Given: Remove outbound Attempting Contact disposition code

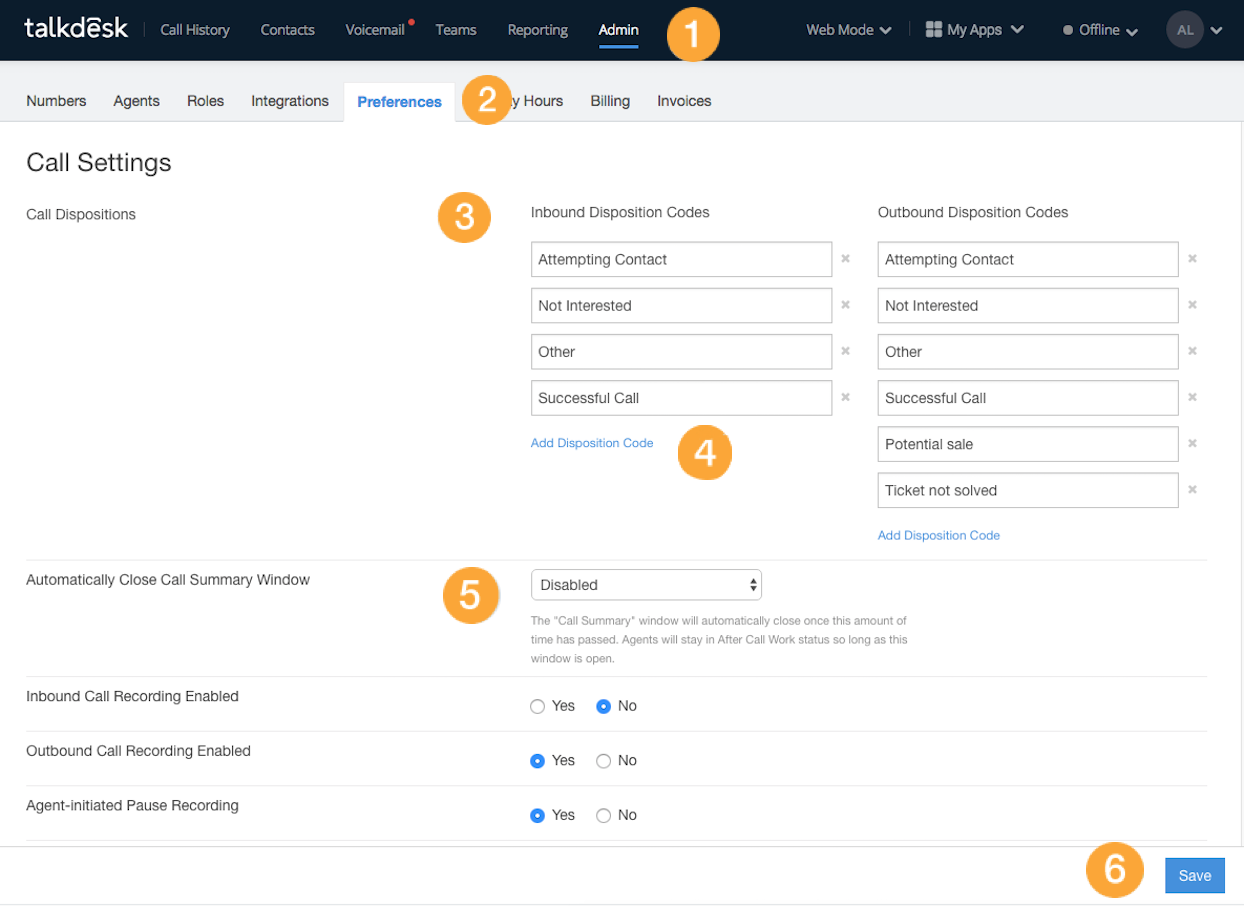Looking at the screenshot, I should 1192,258.
